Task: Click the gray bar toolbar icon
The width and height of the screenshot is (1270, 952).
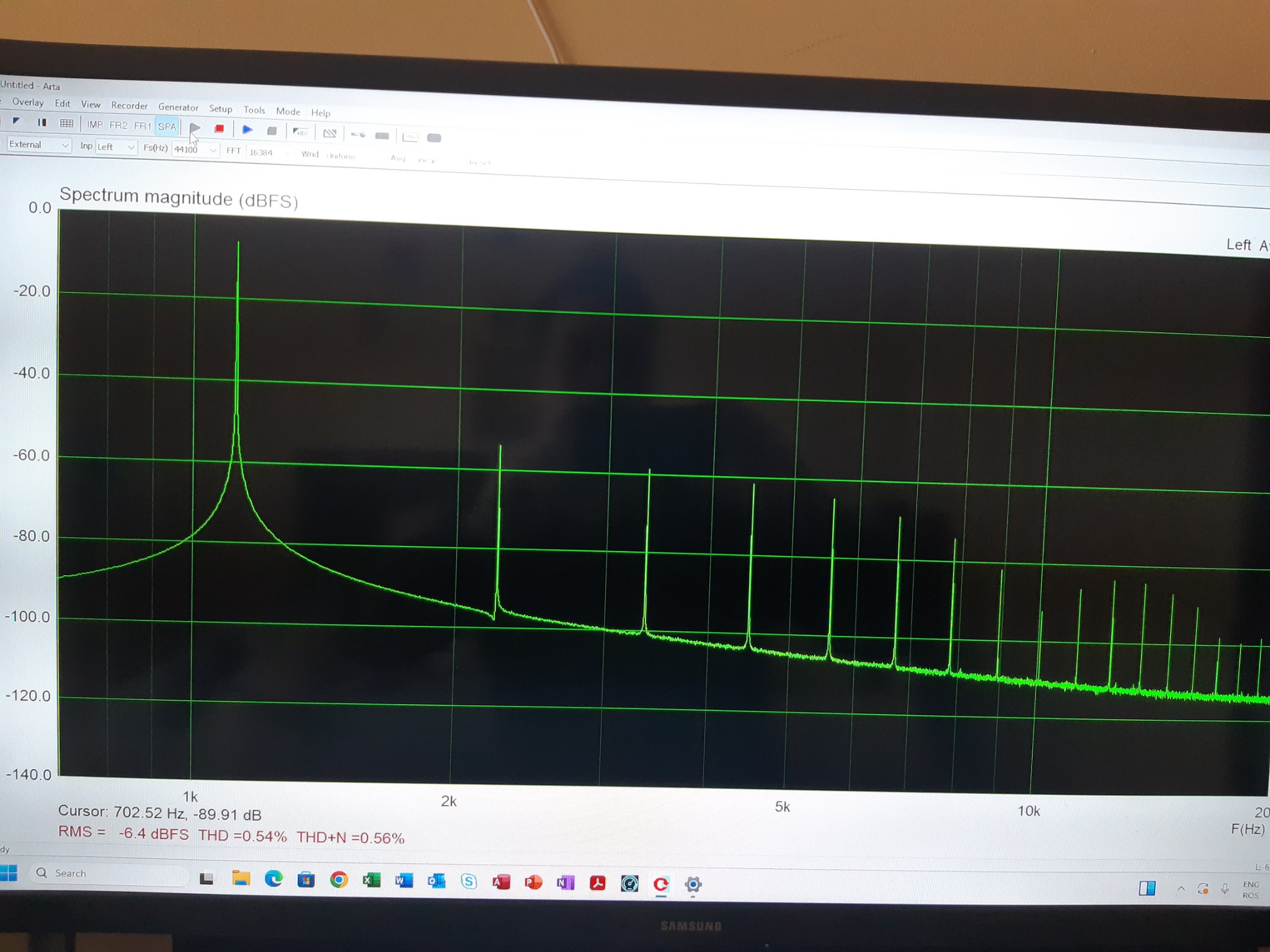Action: click(382, 136)
